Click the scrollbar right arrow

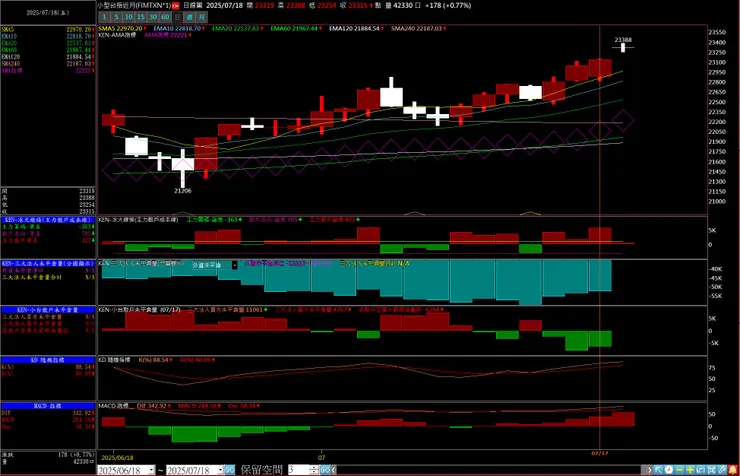649,470
